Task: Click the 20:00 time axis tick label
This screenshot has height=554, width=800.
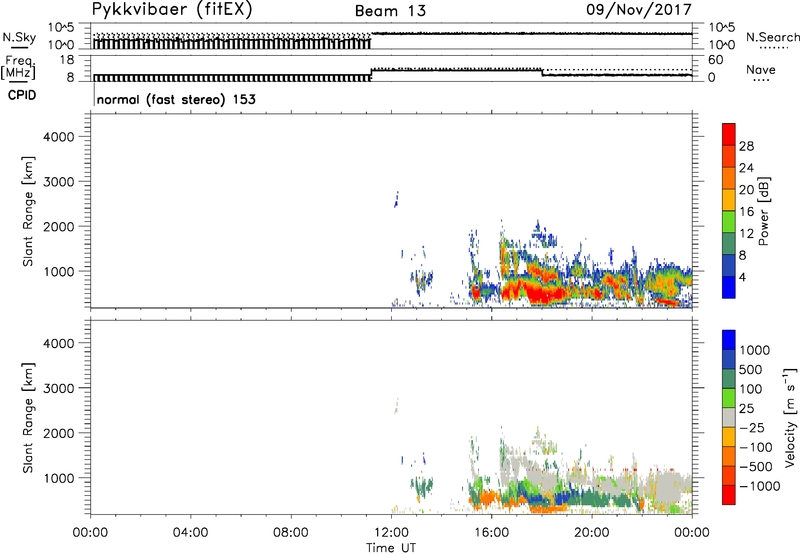Action: point(592,533)
